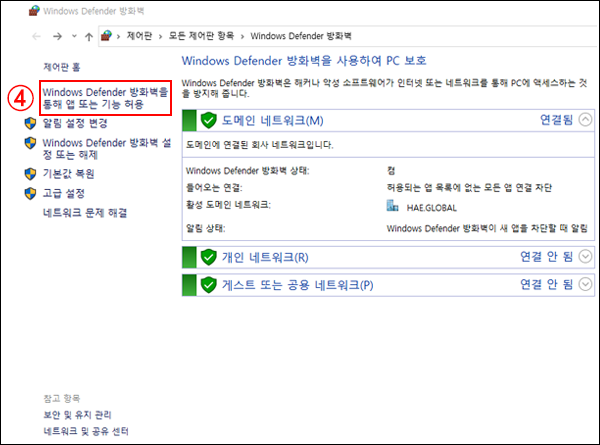Click 참고 항목 heading

coord(62,398)
